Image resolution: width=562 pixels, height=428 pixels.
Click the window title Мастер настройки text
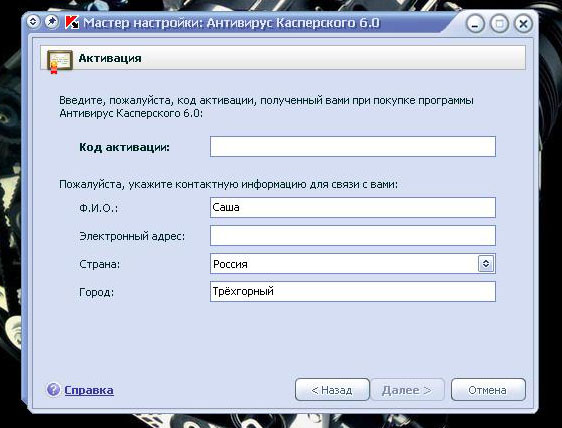232,23
